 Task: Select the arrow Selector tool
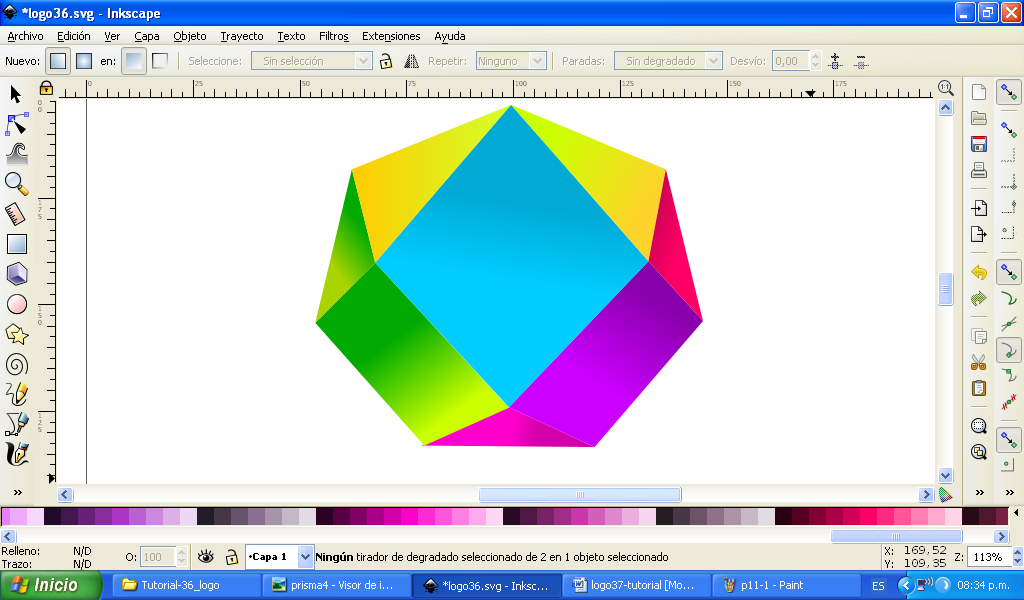(16, 95)
